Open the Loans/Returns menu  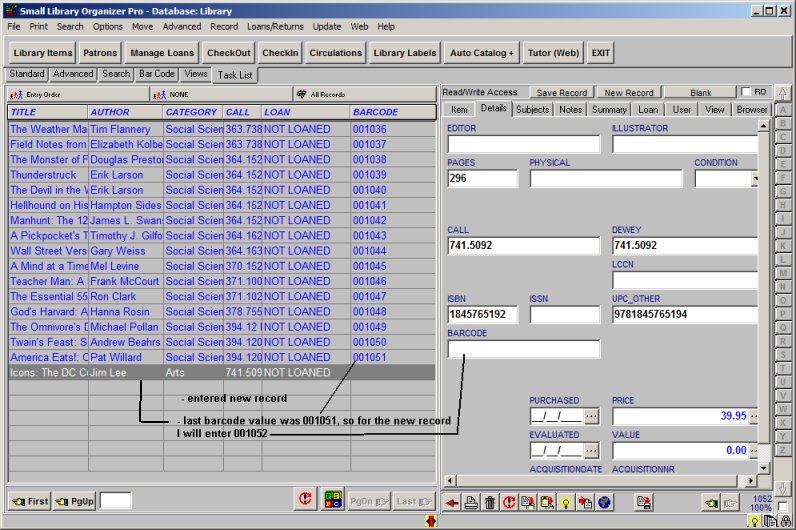275,26
